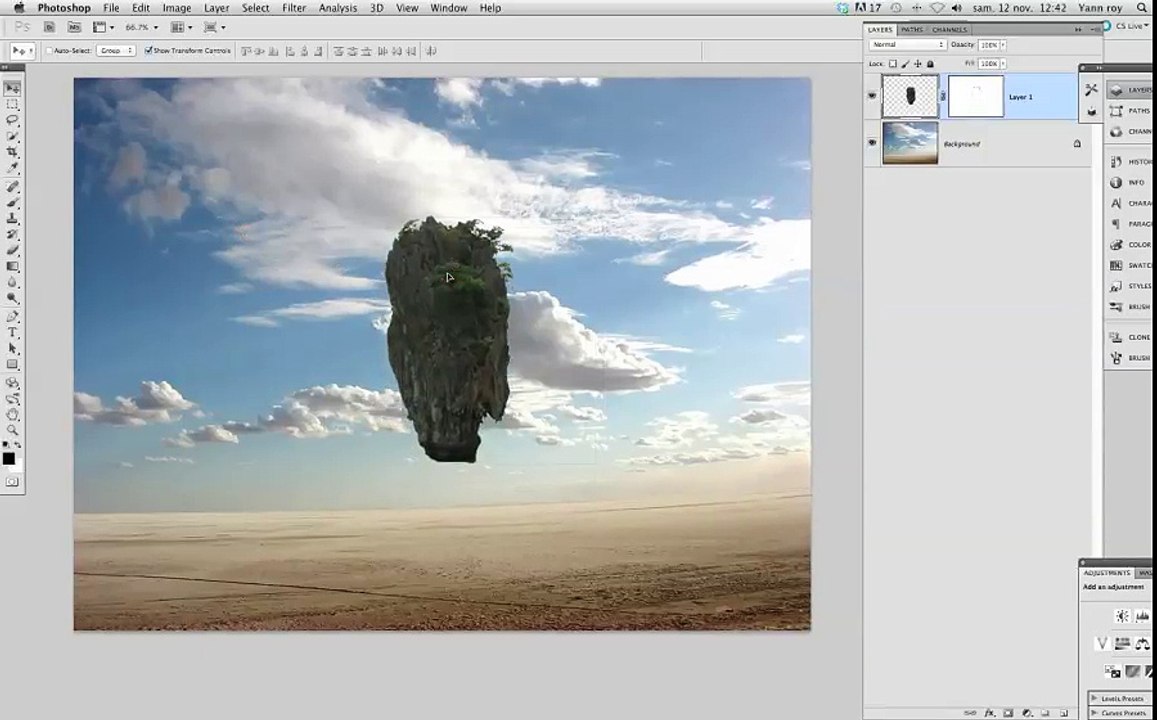Add a Levels adjustment

pyautogui.click(x=1142, y=616)
